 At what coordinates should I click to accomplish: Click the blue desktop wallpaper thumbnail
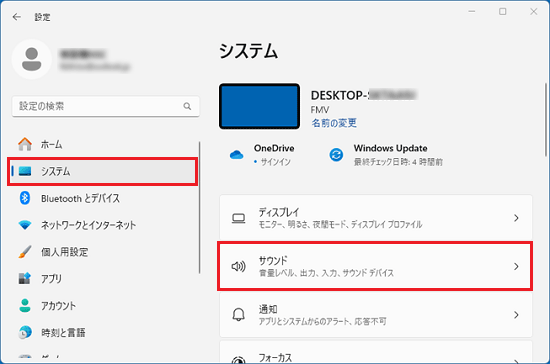pyautogui.click(x=260, y=106)
